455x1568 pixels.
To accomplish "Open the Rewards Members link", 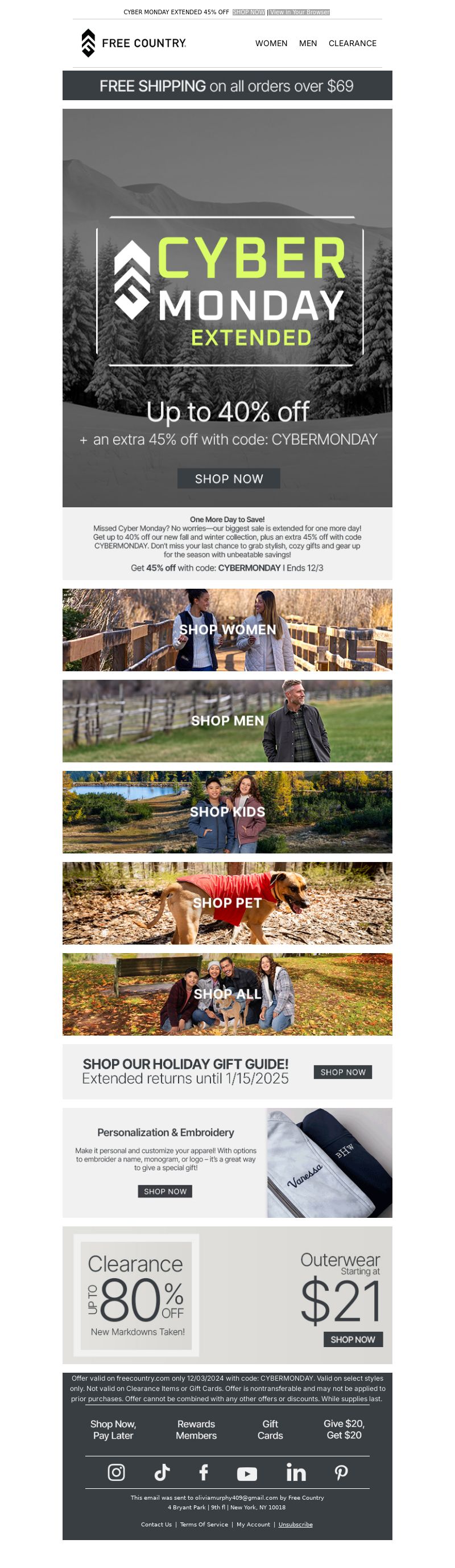I will [x=196, y=1429].
